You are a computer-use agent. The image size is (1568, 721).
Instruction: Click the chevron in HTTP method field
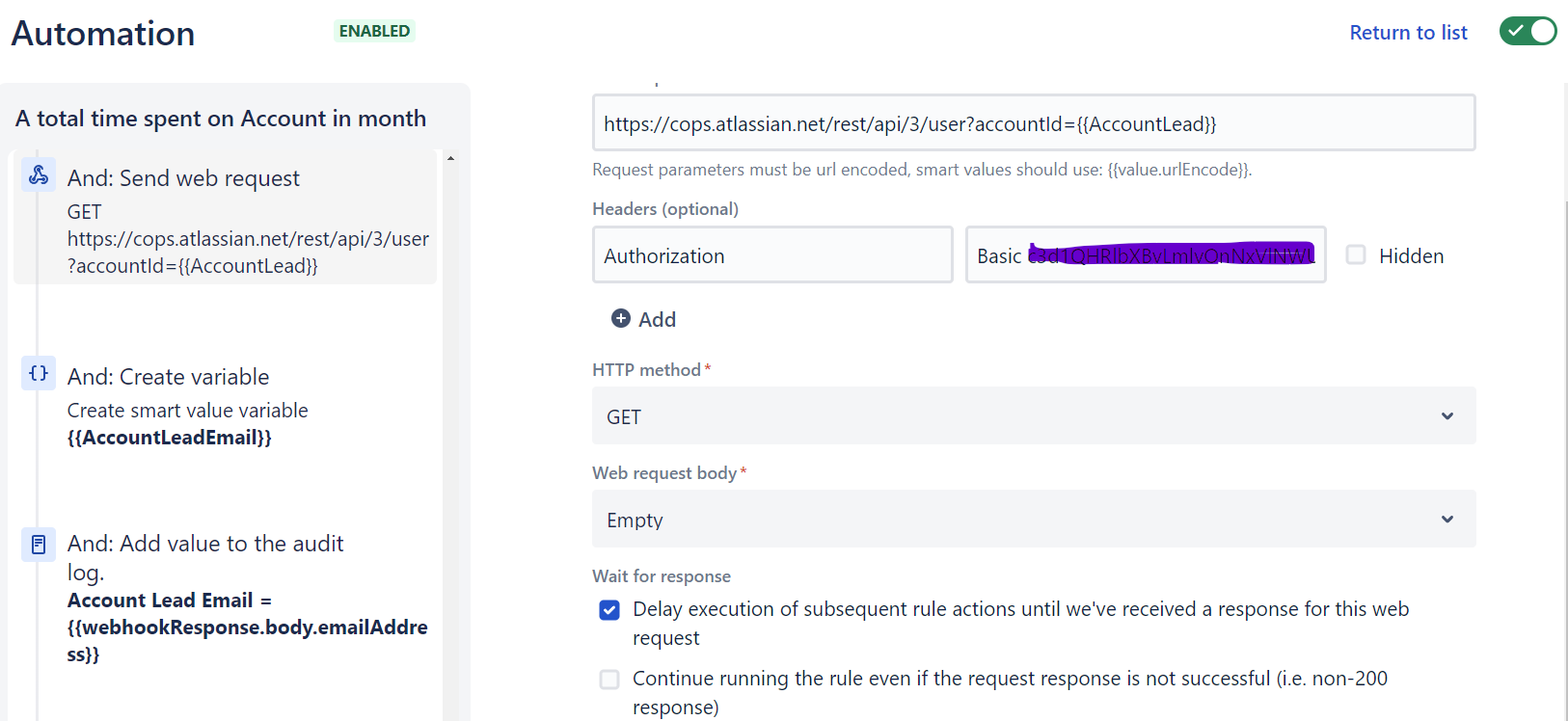tap(1446, 416)
